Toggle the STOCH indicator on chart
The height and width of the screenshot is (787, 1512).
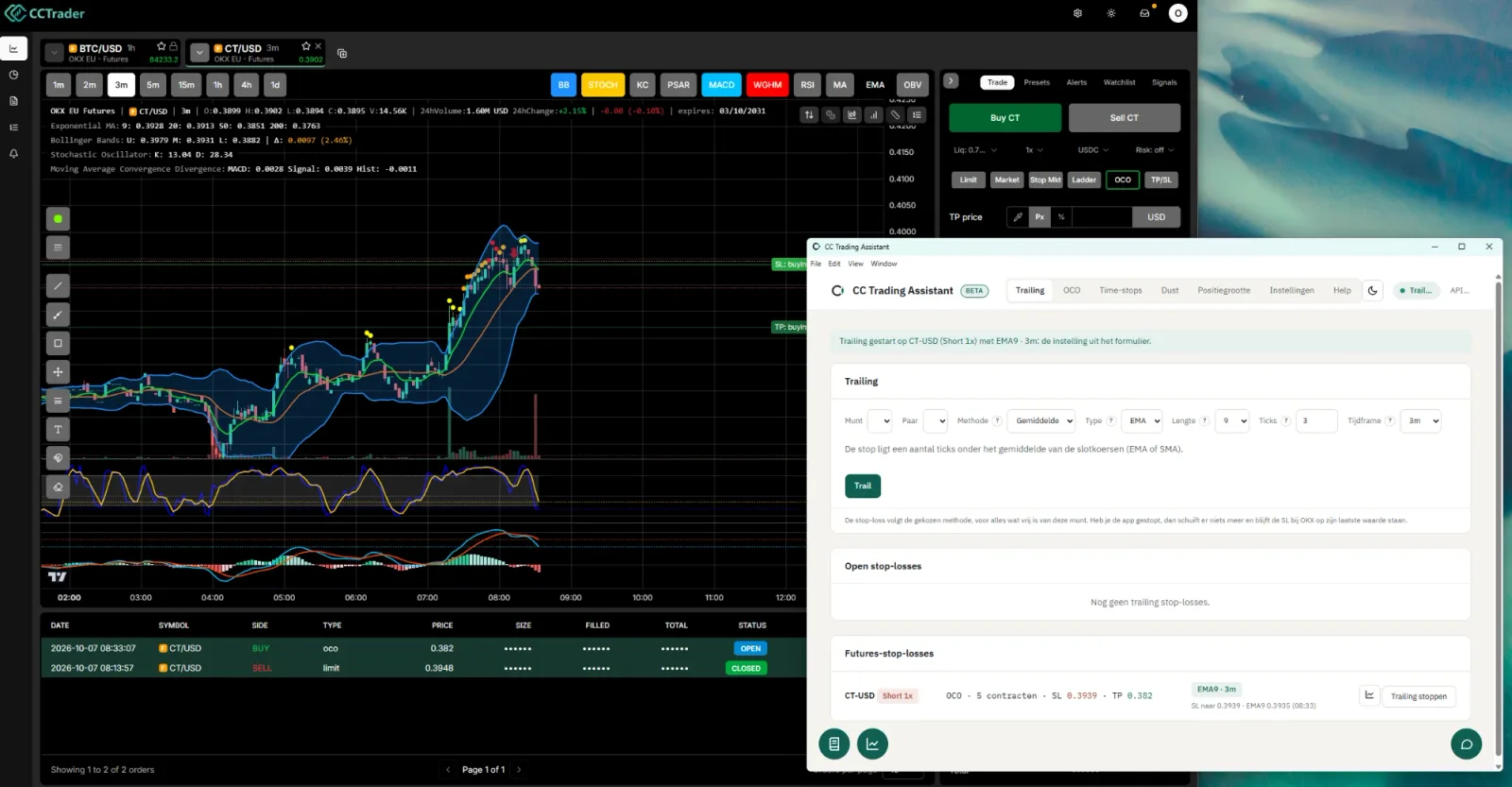[603, 85]
